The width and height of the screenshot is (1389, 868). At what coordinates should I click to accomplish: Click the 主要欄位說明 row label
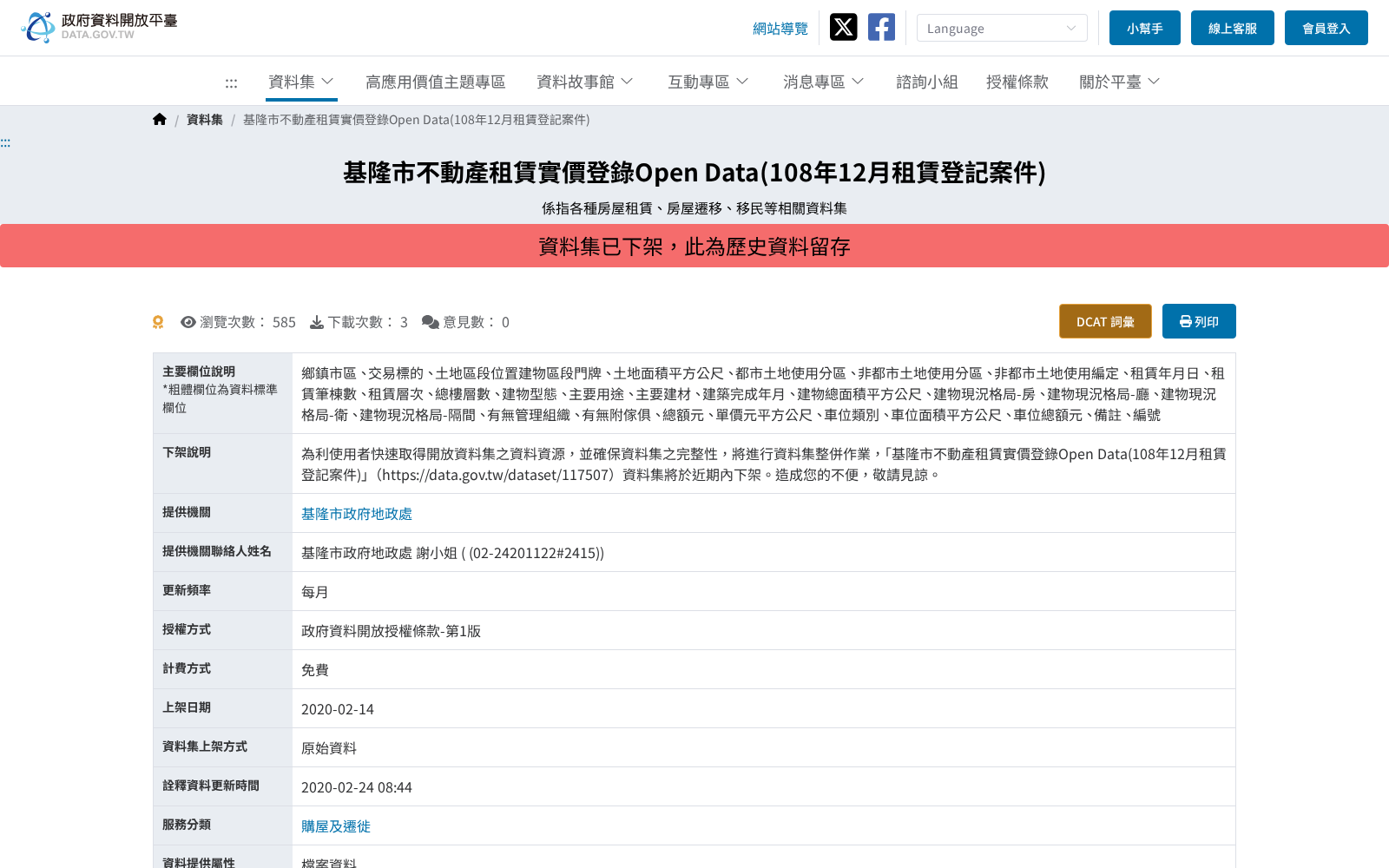pos(199,372)
